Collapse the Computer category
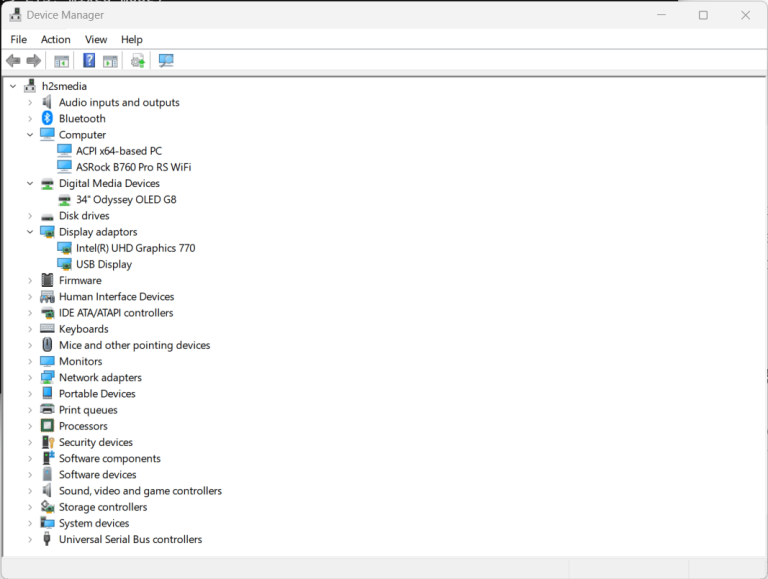The image size is (768, 579). 30,135
